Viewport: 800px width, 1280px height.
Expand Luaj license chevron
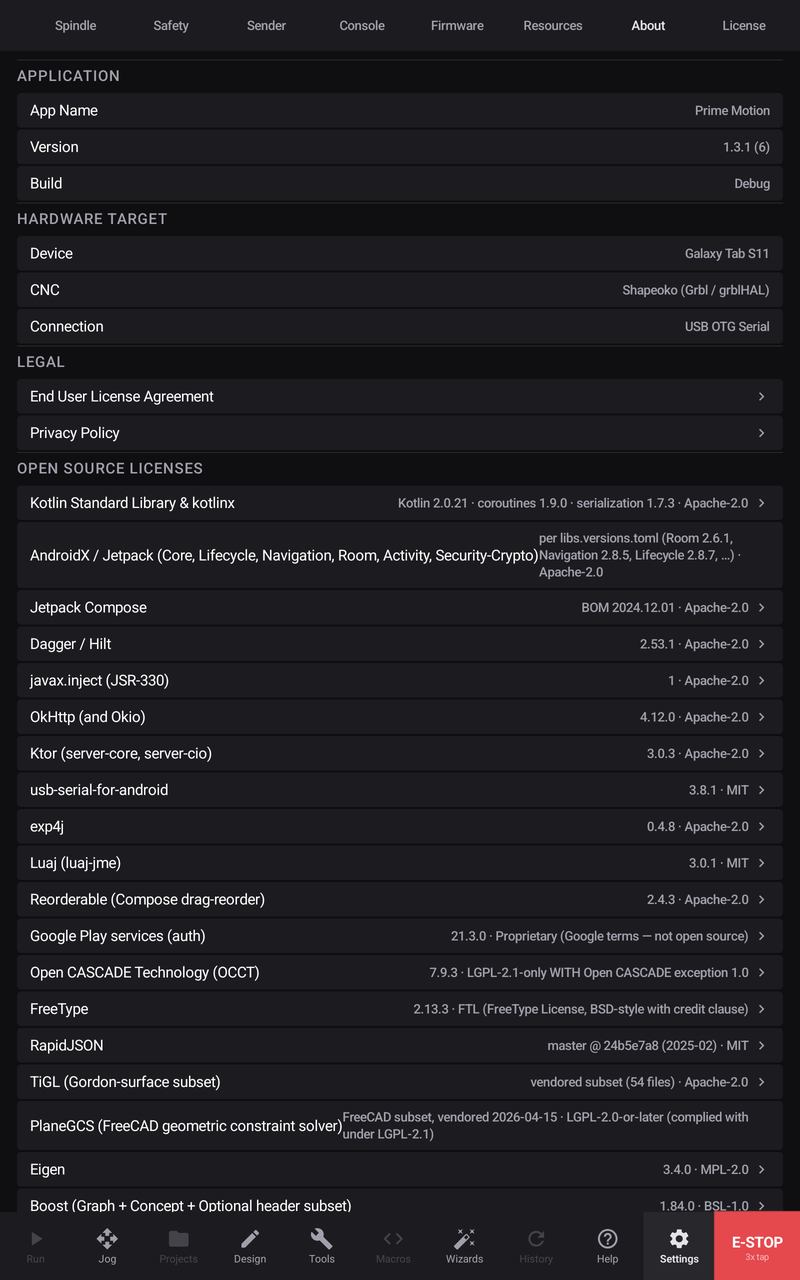(762, 863)
